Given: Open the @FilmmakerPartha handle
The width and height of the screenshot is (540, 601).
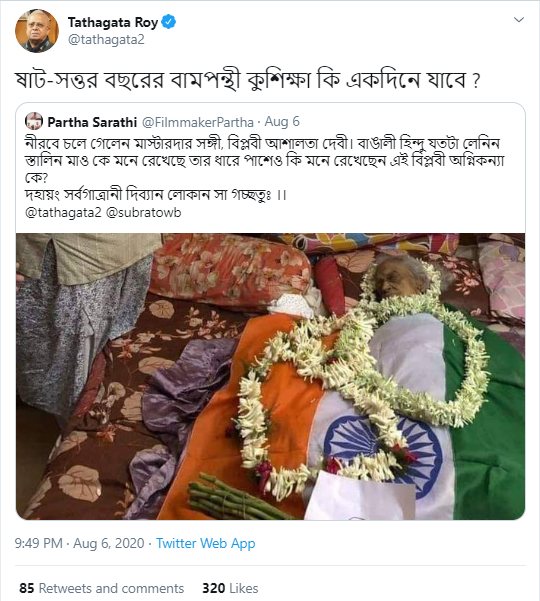Looking at the screenshot, I should tap(198, 122).
